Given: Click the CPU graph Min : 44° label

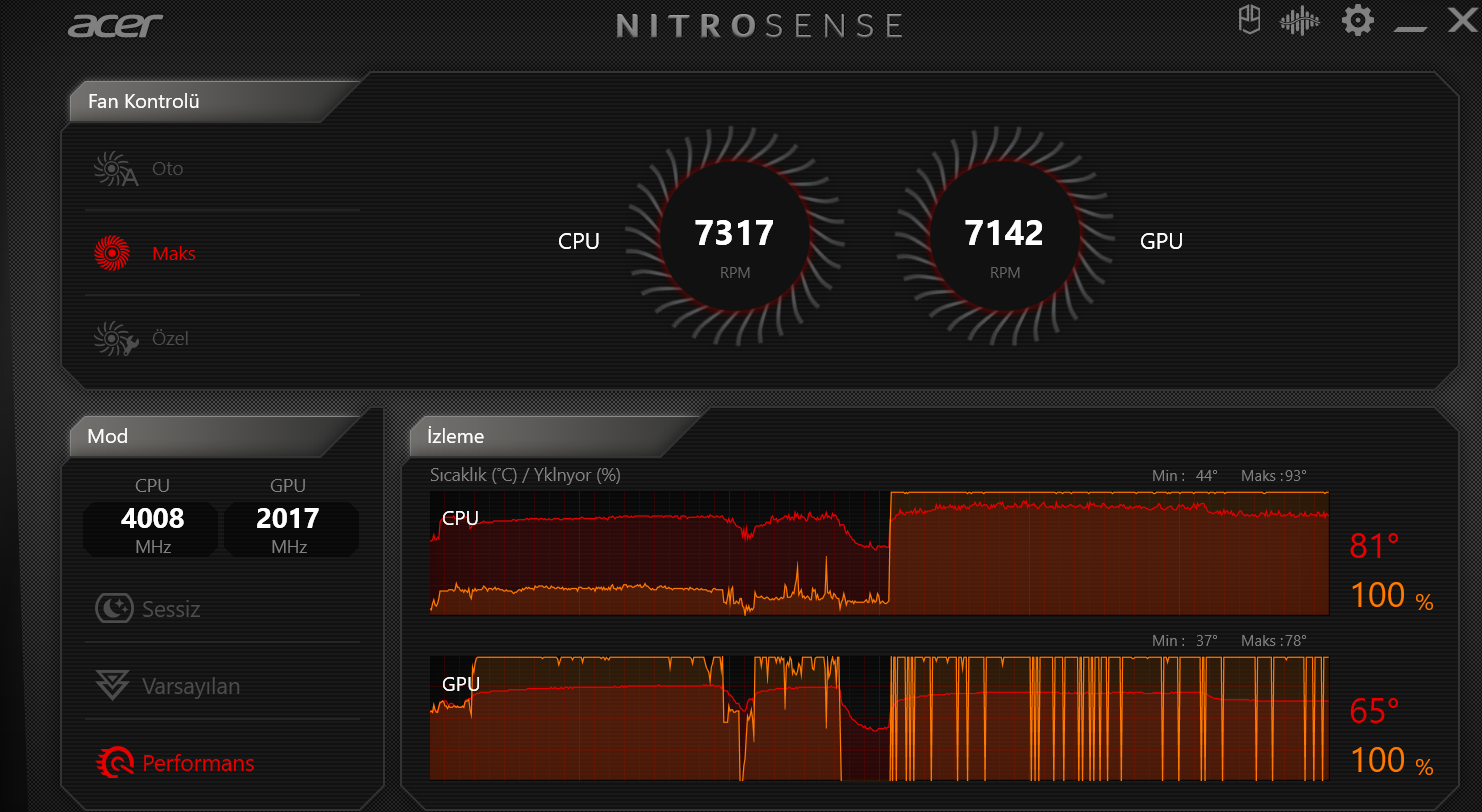Looking at the screenshot, I should point(1185,476).
